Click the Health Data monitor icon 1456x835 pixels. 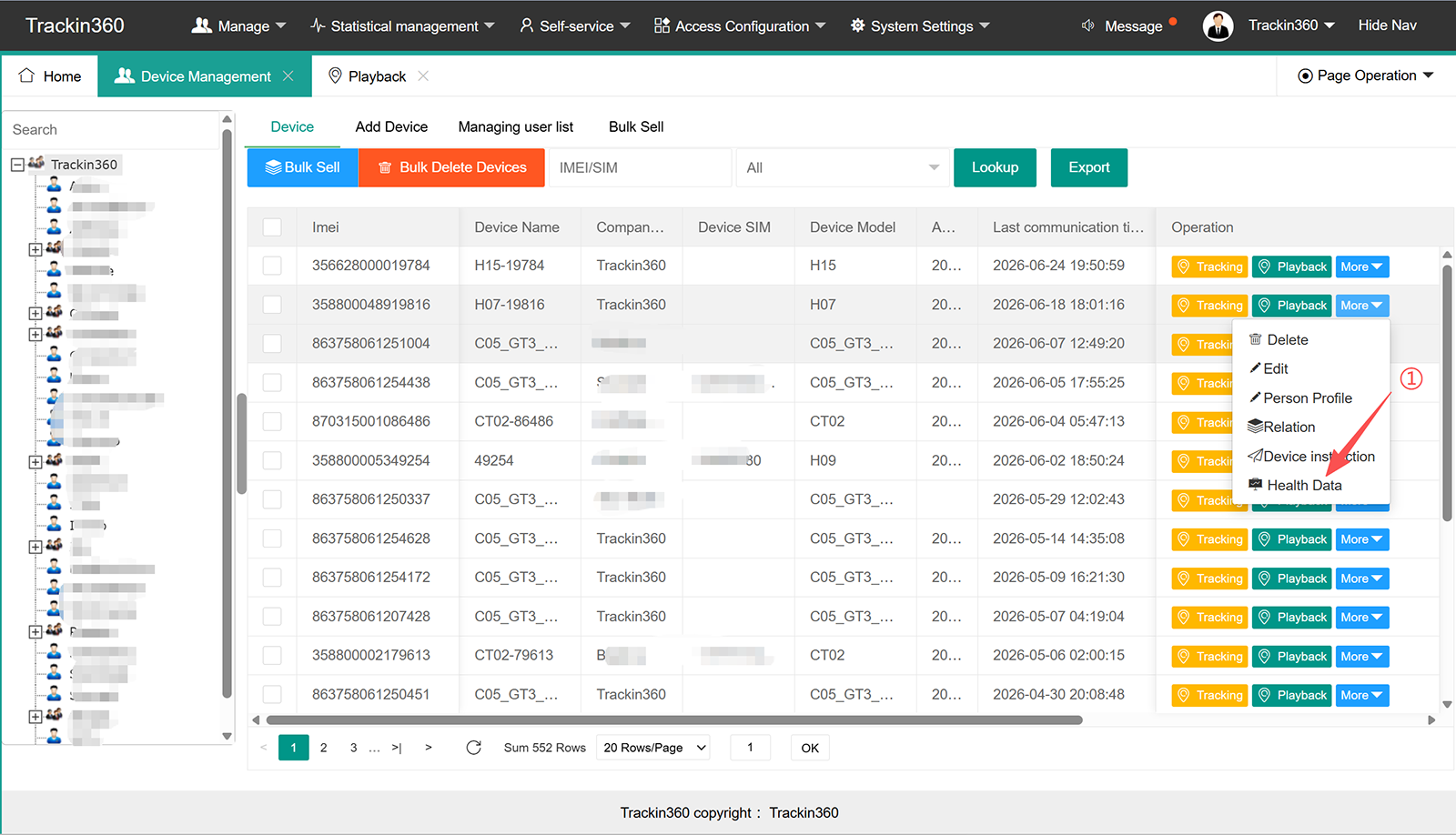(x=1256, y=485)
